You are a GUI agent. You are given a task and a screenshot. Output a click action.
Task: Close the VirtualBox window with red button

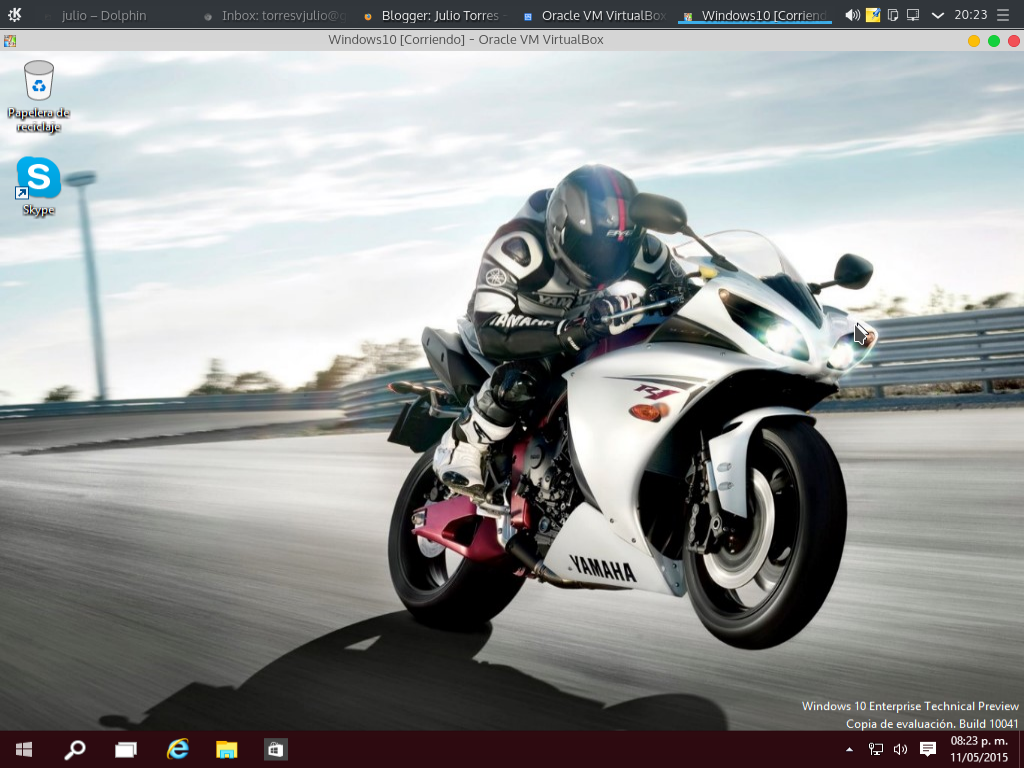[x=1014, y=41]
